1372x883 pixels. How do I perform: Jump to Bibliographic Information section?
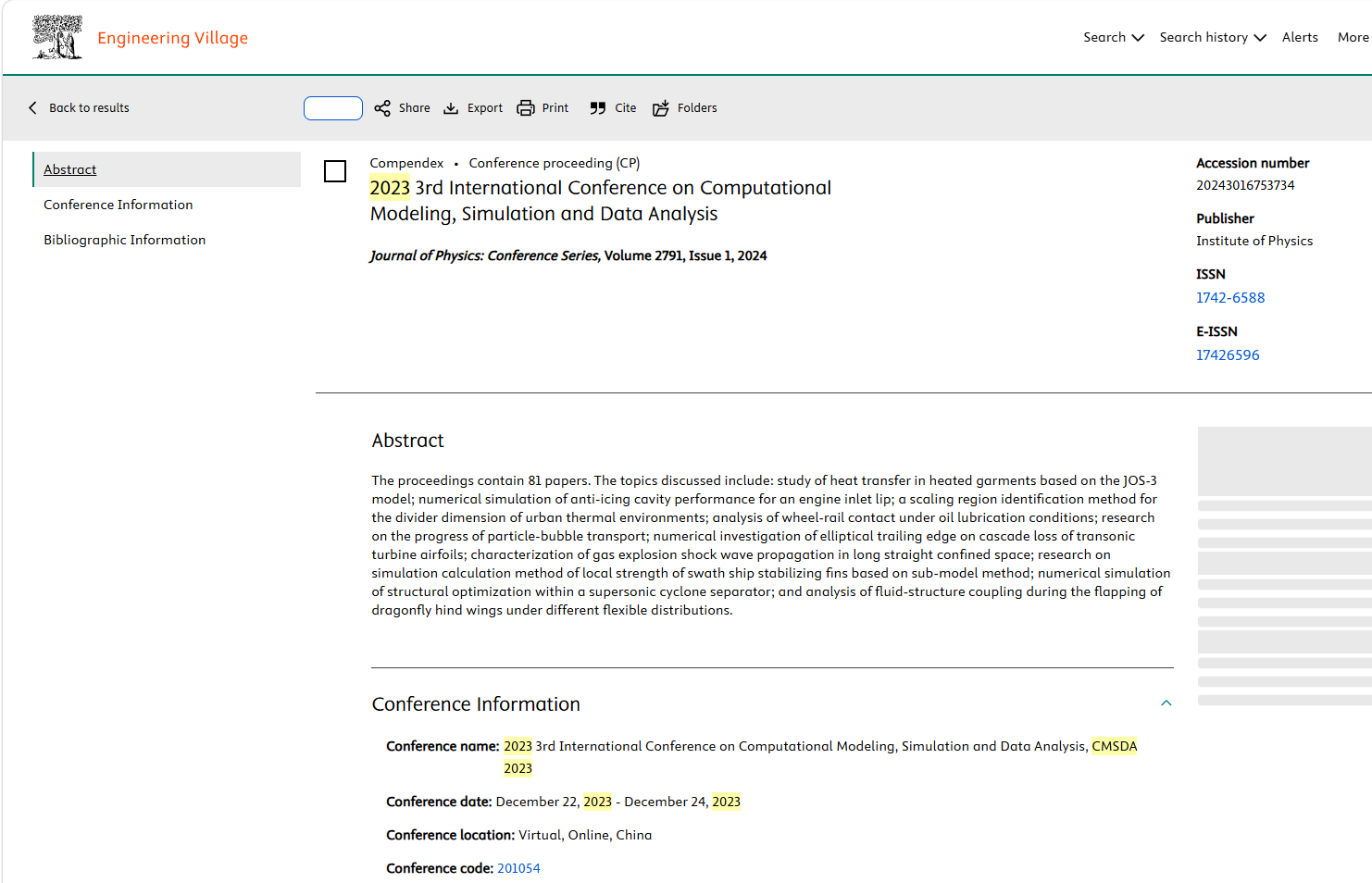(x=125, y=240)
